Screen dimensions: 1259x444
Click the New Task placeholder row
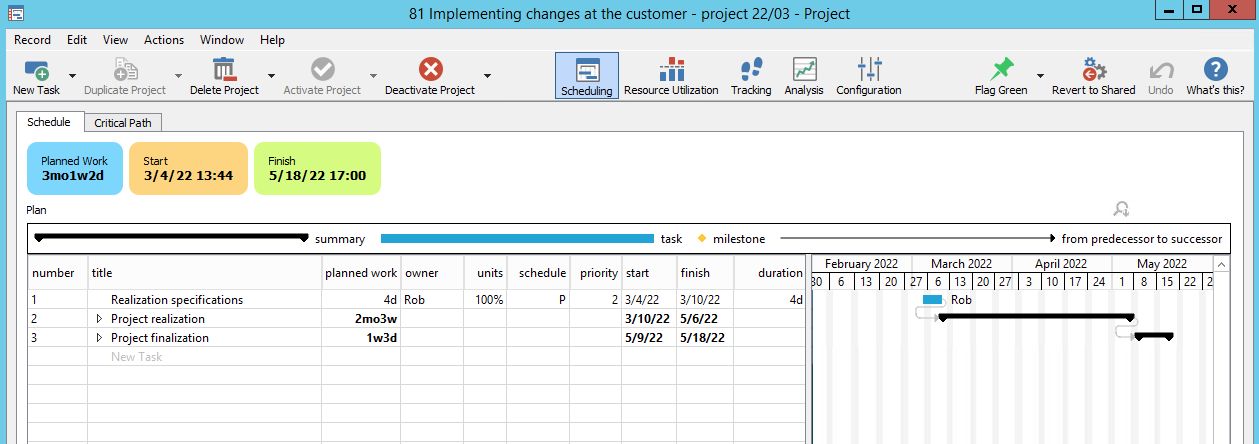point(136,357)
